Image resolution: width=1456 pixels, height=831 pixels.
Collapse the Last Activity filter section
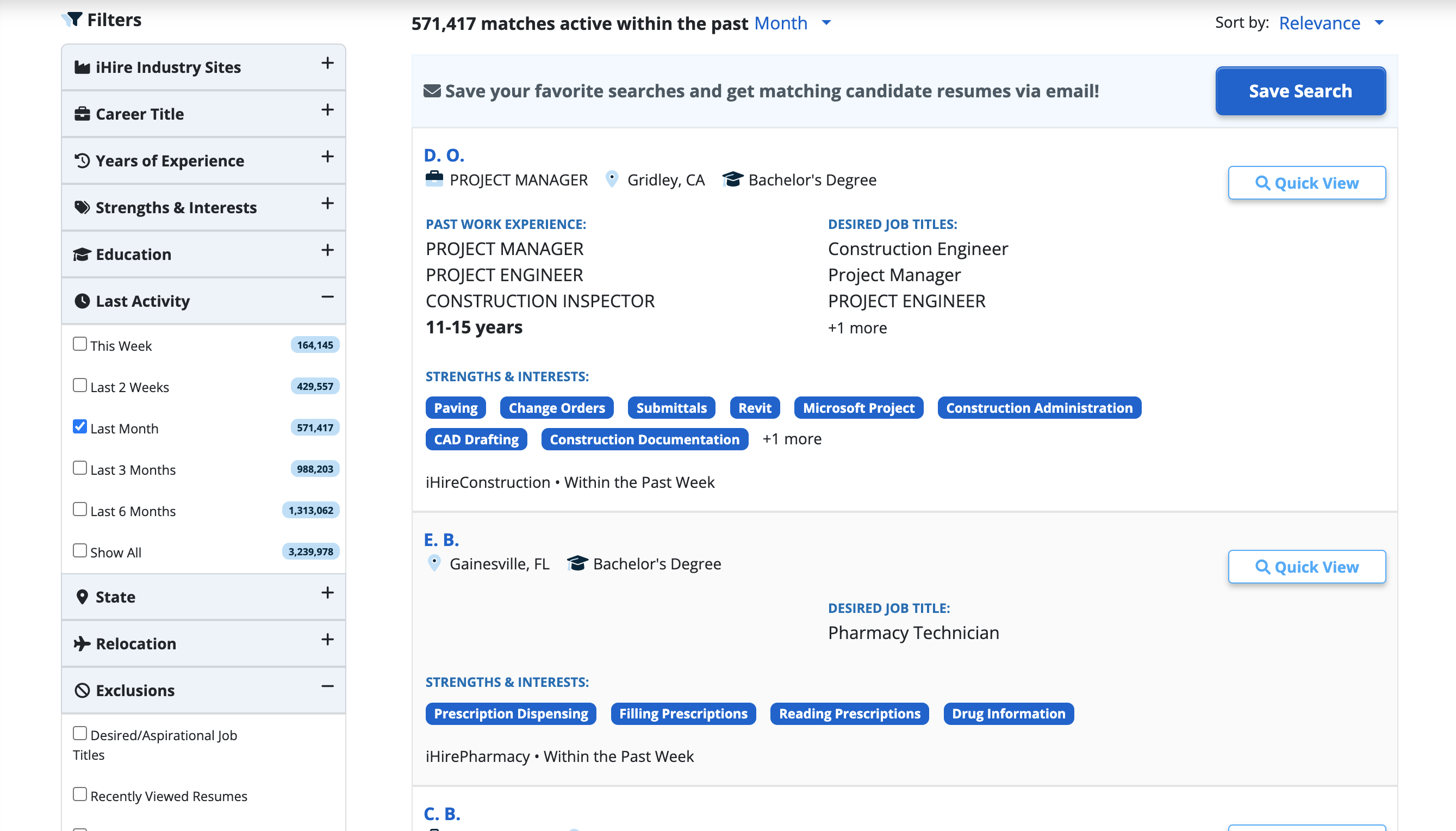(327, 297)
